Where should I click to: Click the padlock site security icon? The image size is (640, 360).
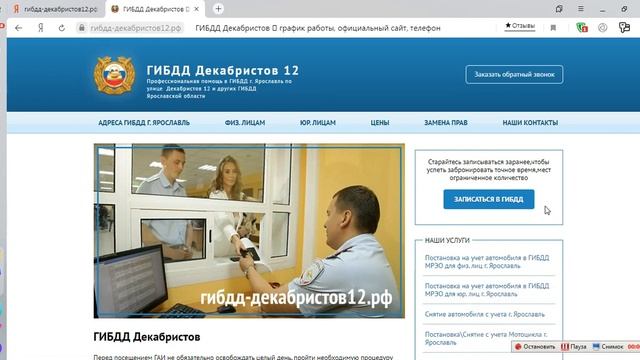click(x=82, y=28)
